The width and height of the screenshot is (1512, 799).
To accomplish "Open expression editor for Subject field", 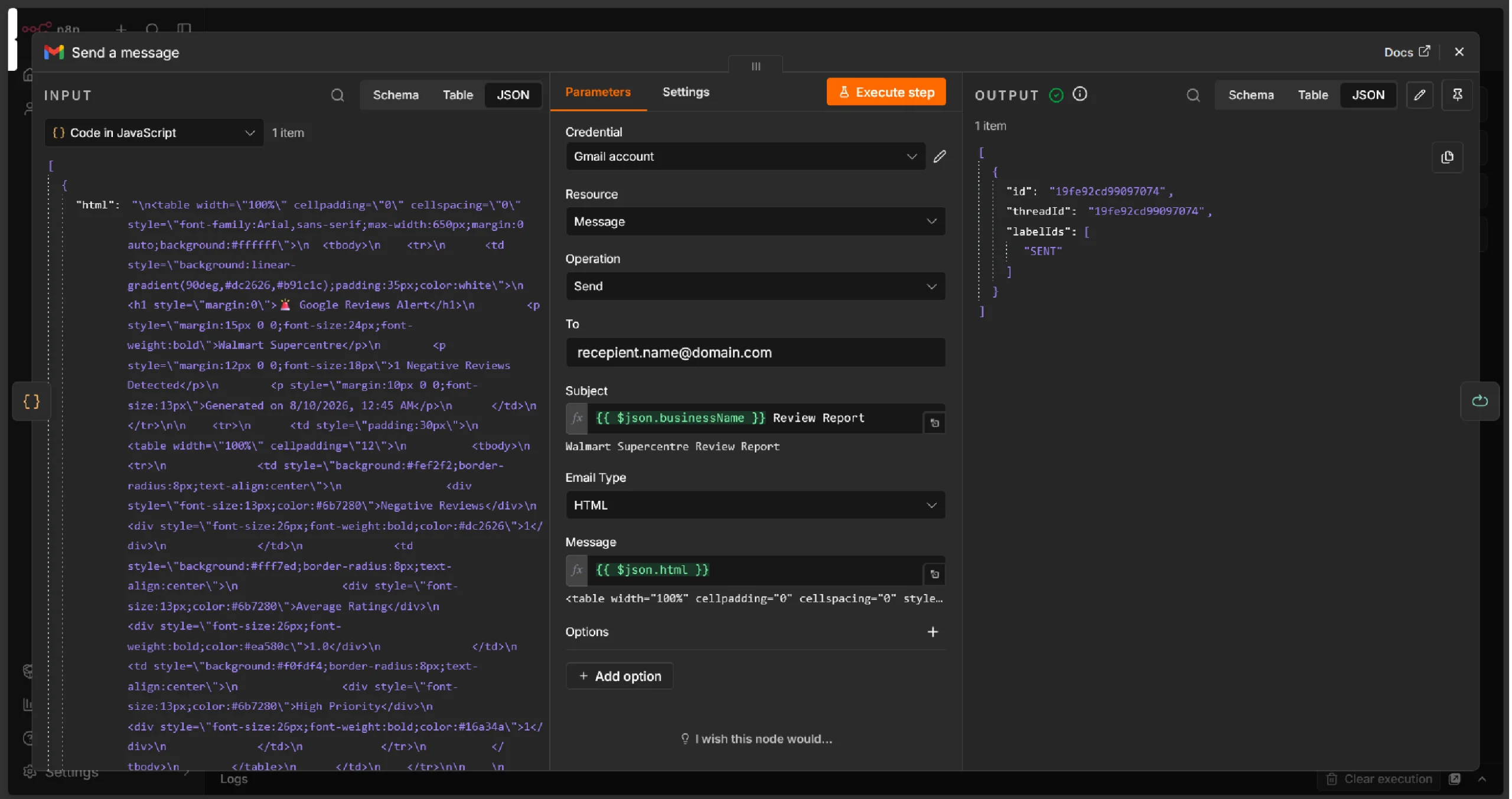I will (934, 423).
